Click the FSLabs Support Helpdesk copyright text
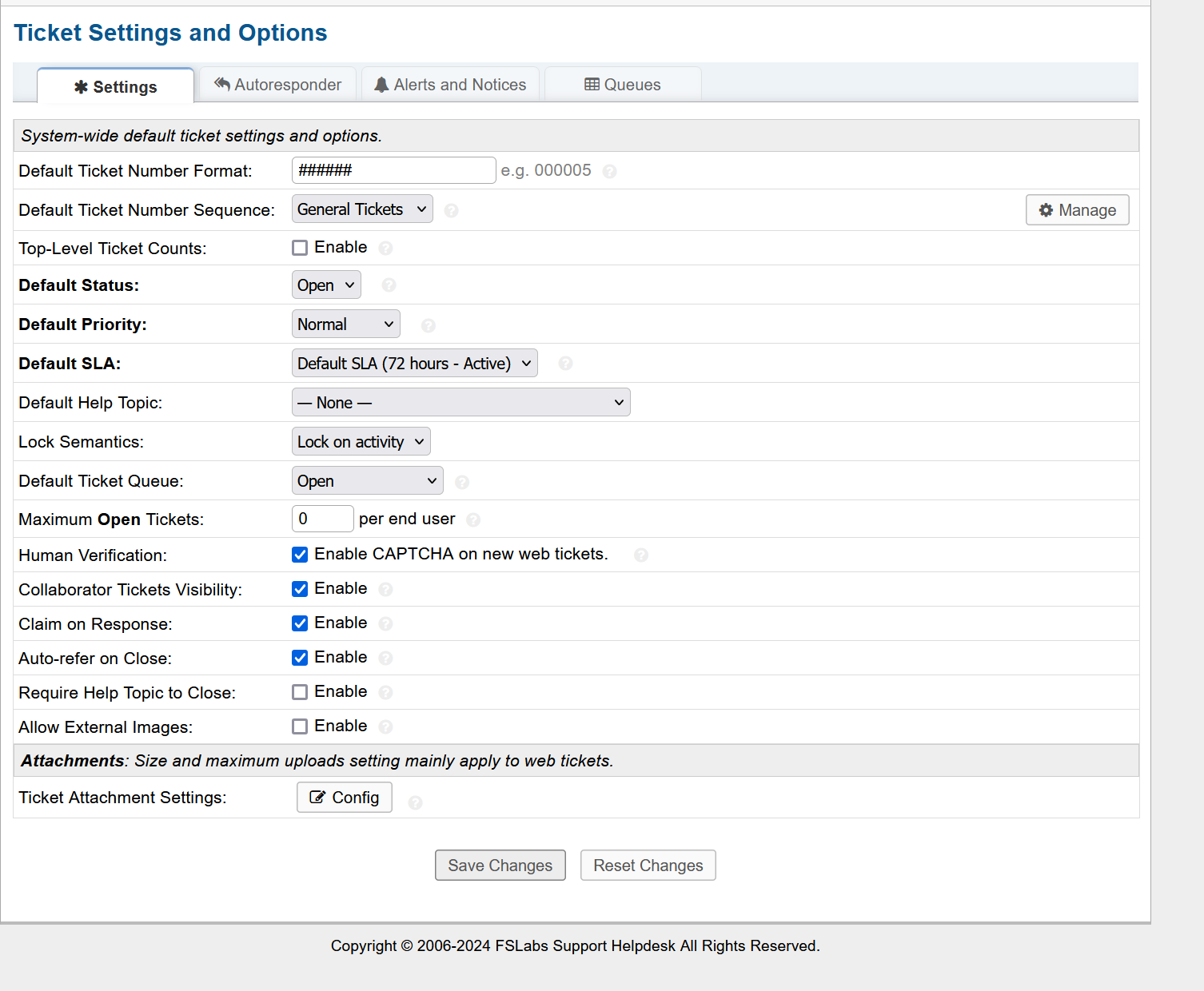The height and width of the screenshot is (991, 1204). [x=576, y=946]
